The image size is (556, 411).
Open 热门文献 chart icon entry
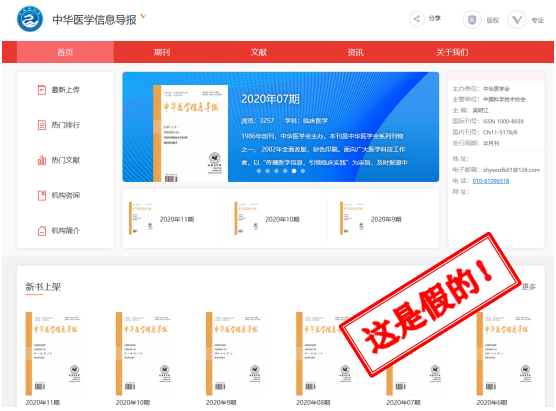coord(59,160)
